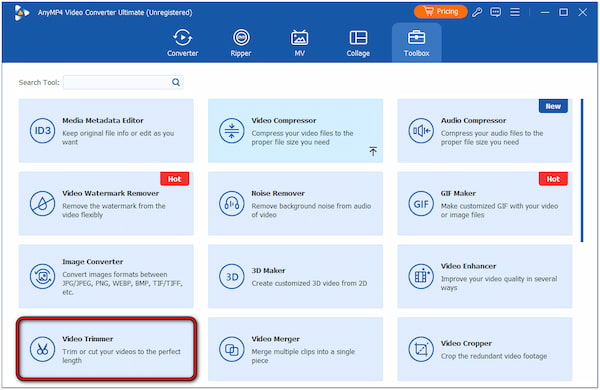Click the Noise Remover headphone icon
Image resolution: width=600 pixels, height=390 pixels.
(x=232, y=204)
